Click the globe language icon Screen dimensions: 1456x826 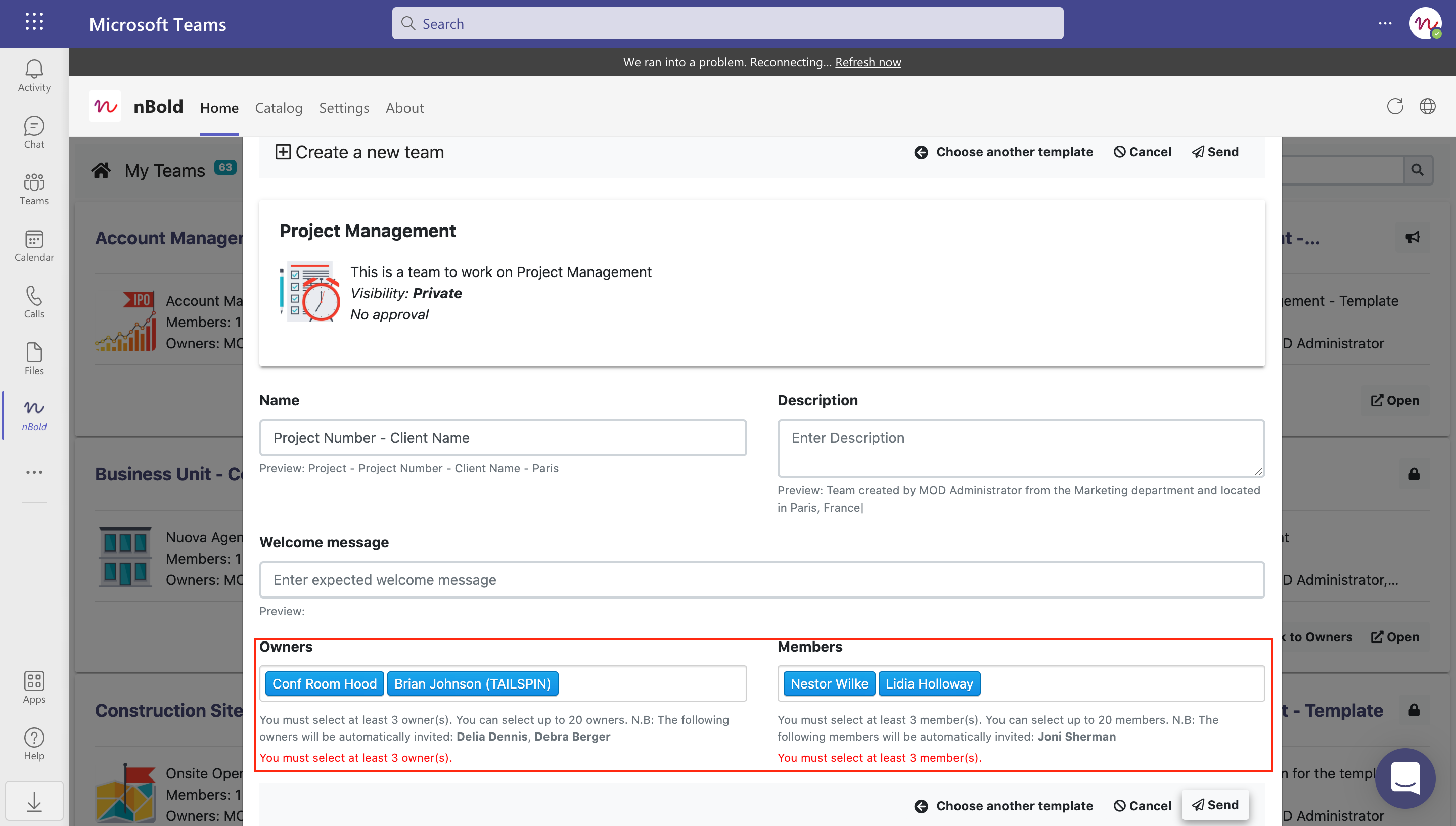[1427, 107]
